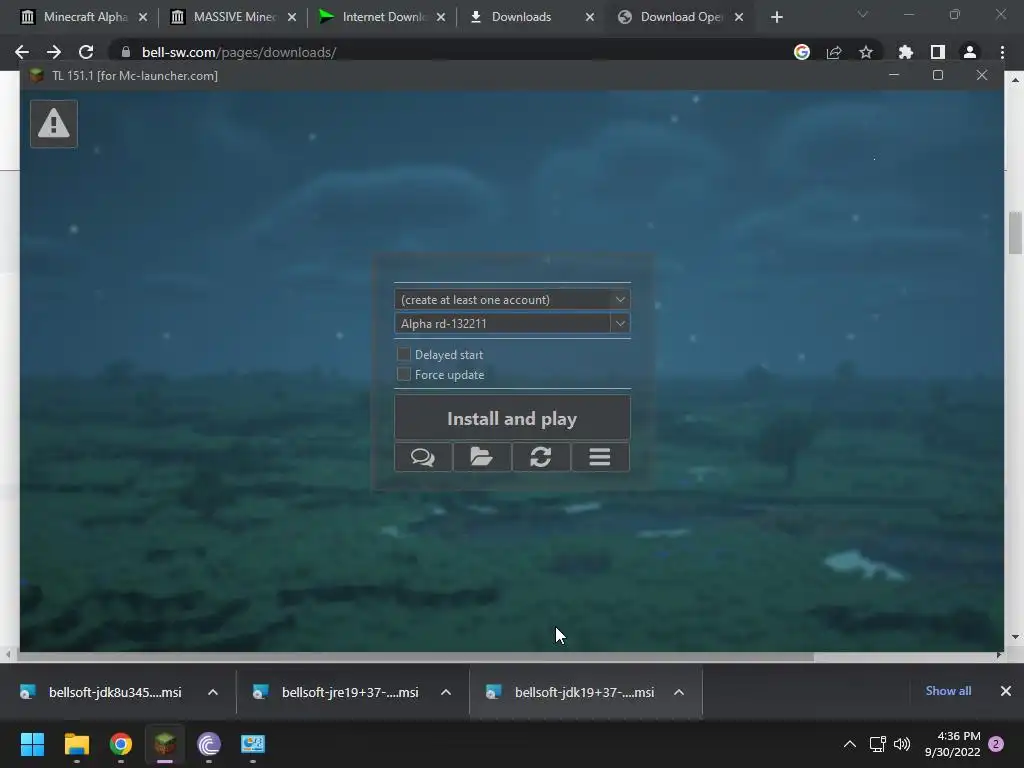This screenshot has height=768, width=1024.
Task: Open network status tray icon
Action: [x=878, y=744]
